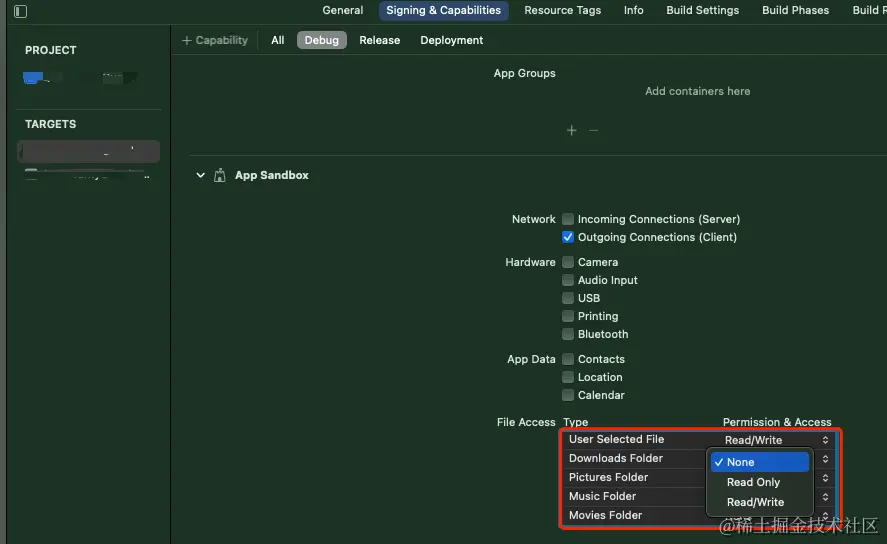Open Downloads Folder permission stepper

point(825,459)
